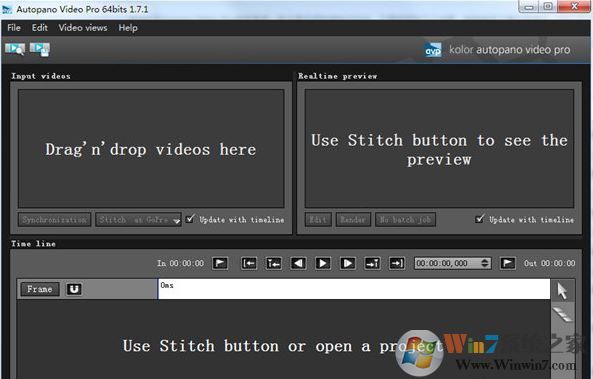Go to the previous marker icon
This screenshot has width=593, height=379.
coord(273,263)
